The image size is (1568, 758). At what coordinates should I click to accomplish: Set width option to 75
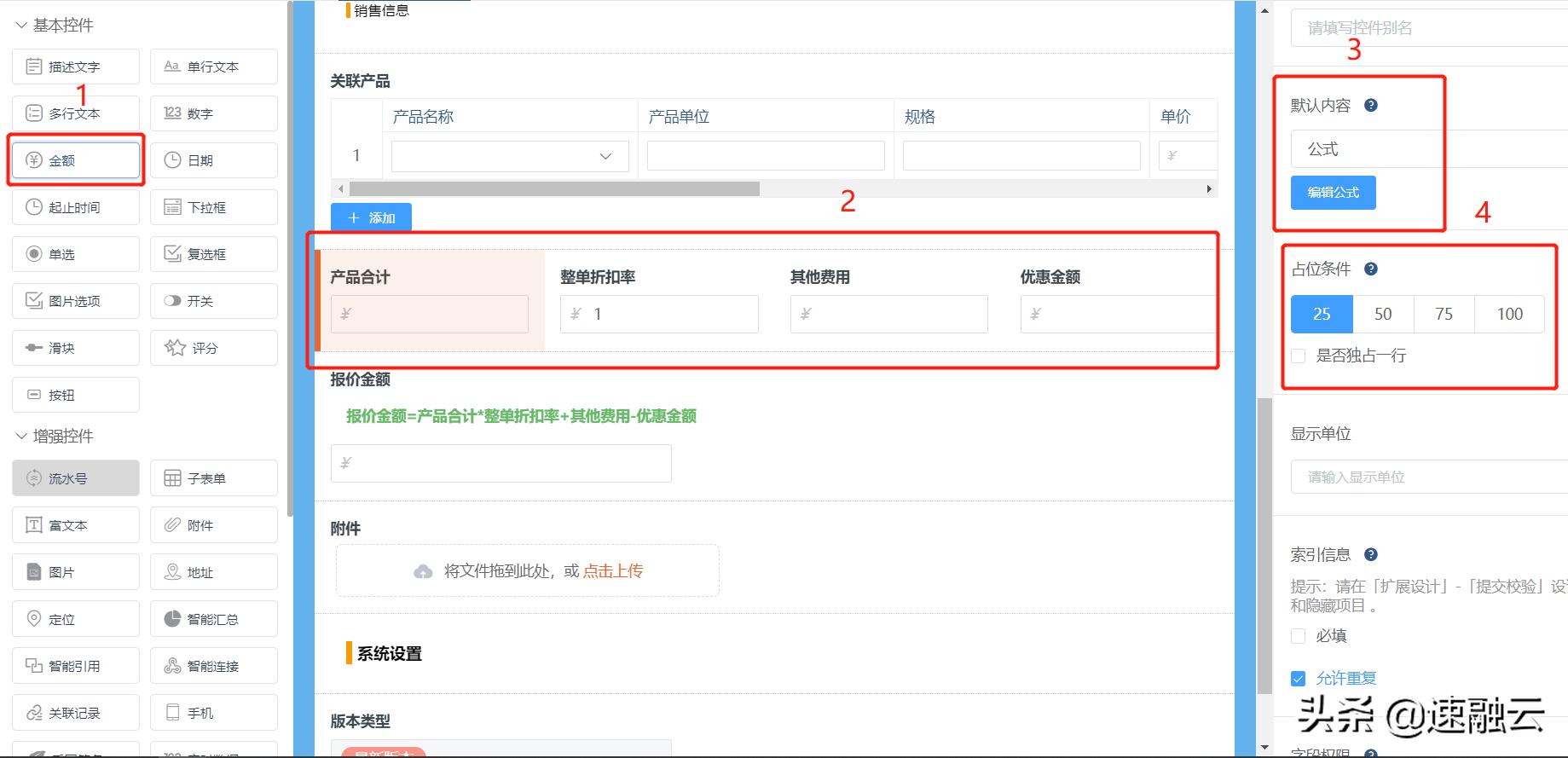click(x=1444, y=314)
